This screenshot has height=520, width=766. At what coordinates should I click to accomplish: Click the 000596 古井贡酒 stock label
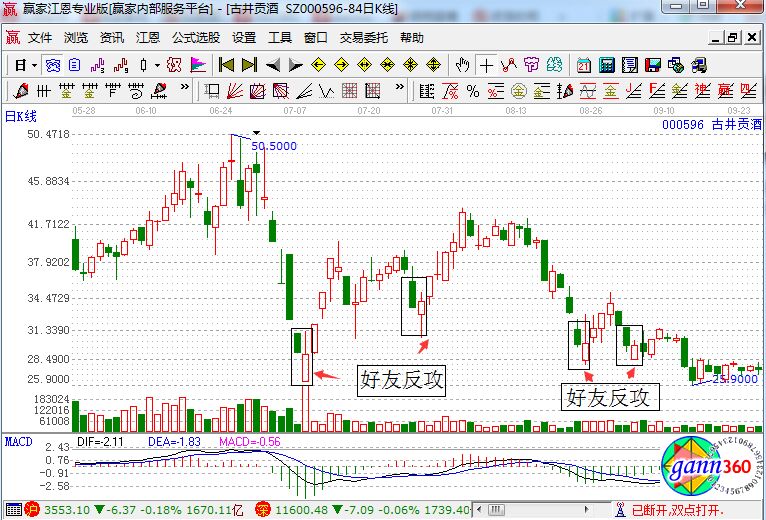[711, 125]
